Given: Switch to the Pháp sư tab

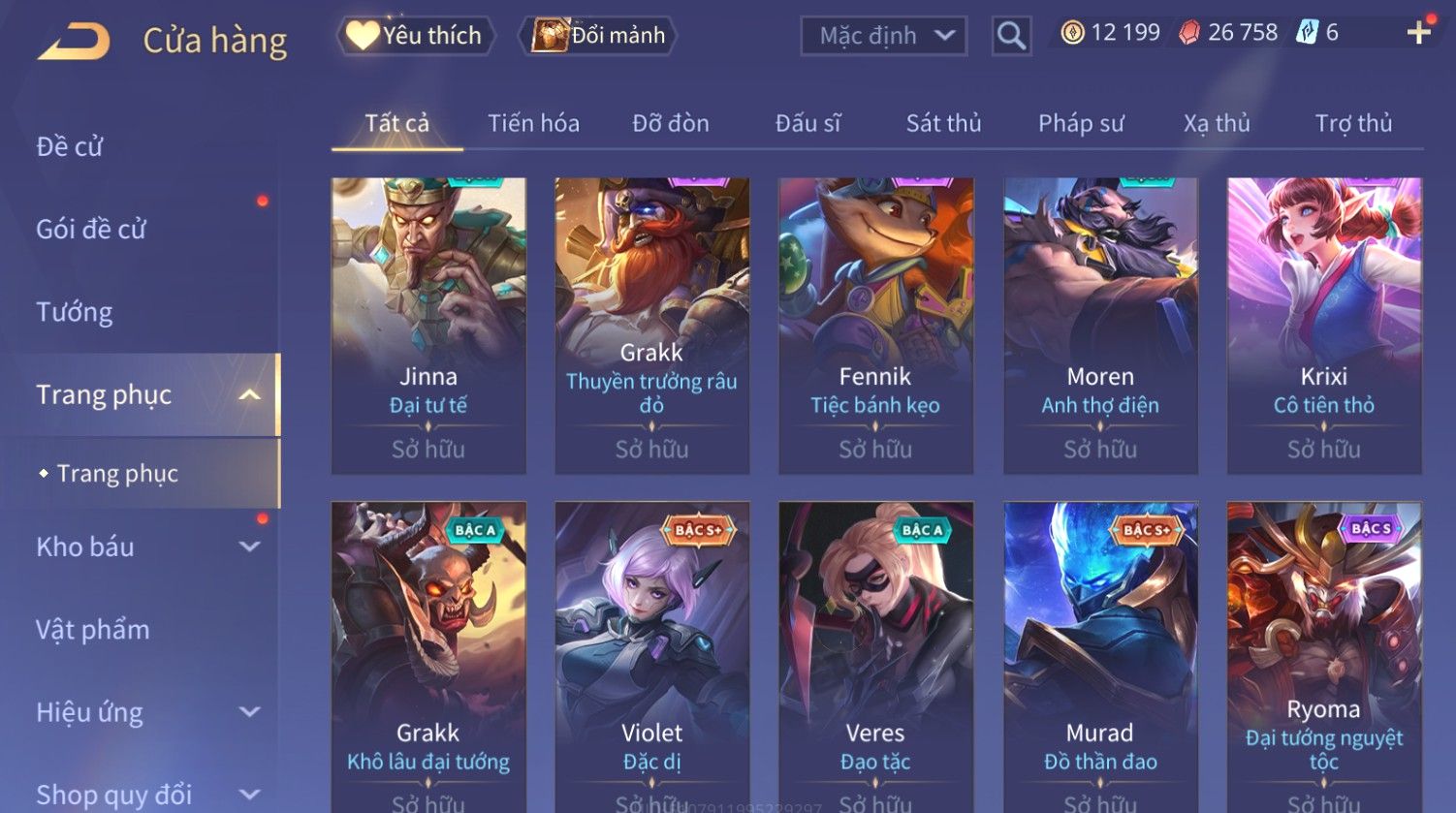Looking at the screenshot, I should [x=1081, y=123].
